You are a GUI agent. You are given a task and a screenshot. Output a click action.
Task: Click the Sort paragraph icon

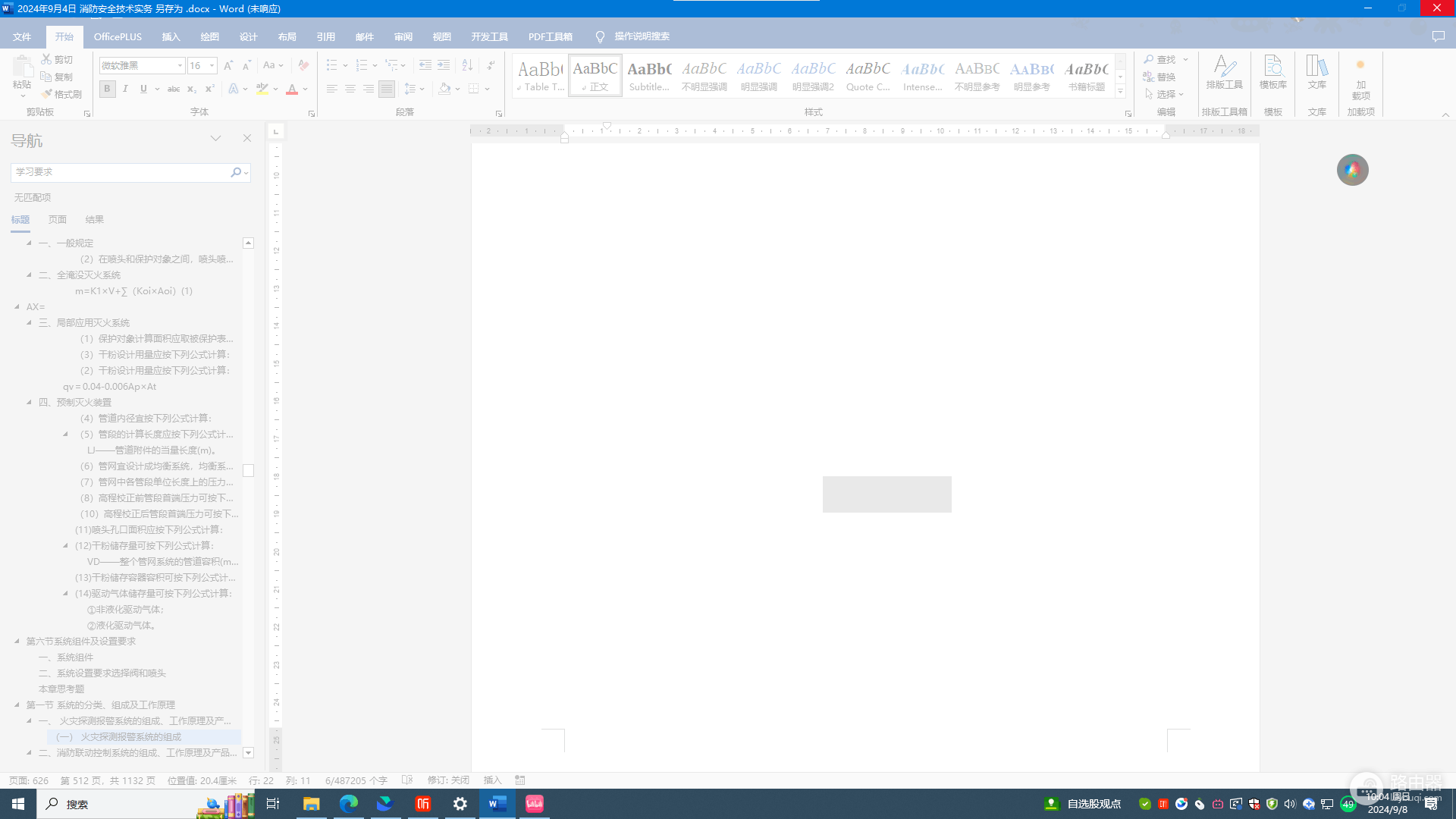(467, 65)
